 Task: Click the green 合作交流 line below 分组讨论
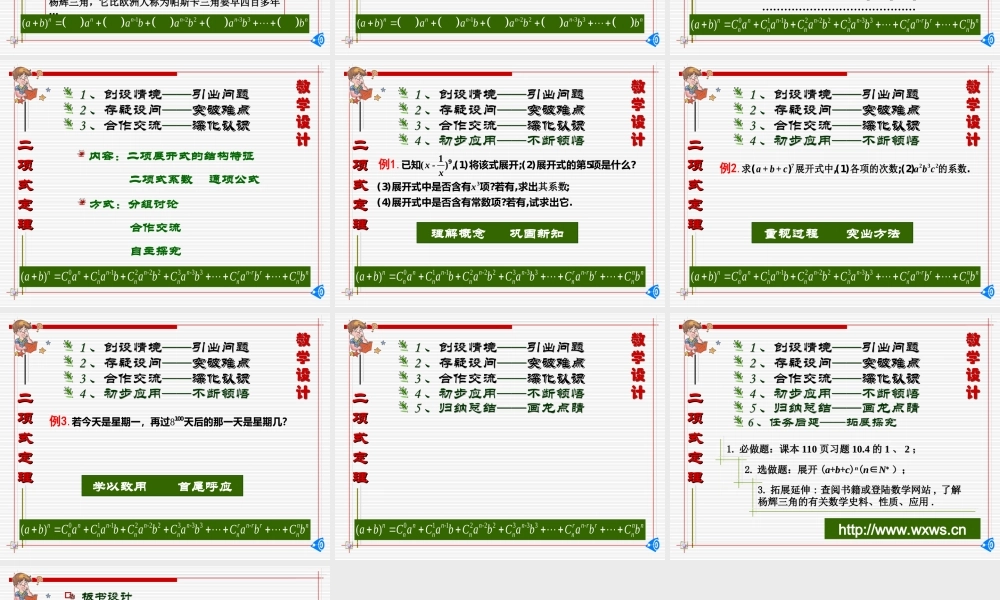(155, 228)
